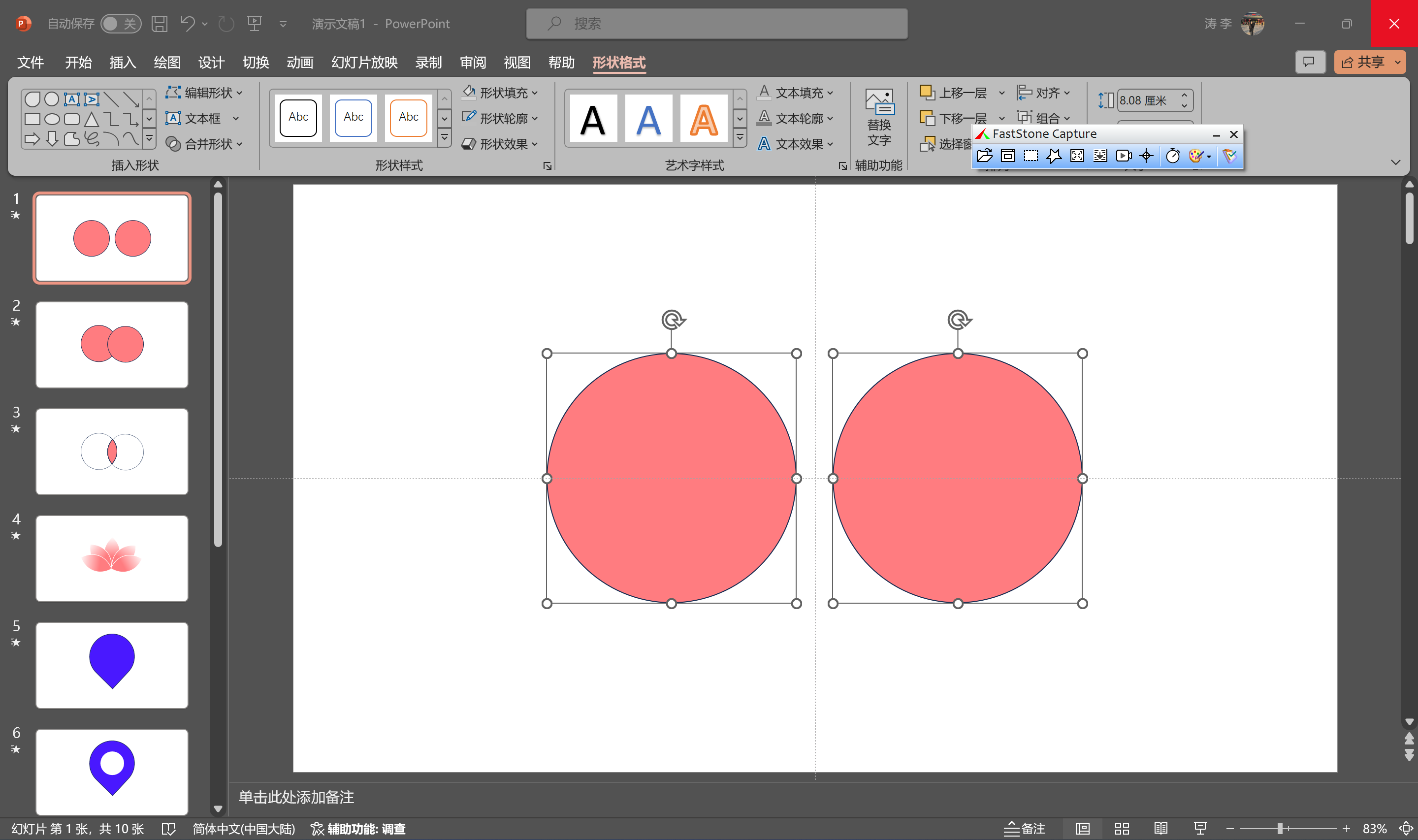This screenshot has width=1418, height=840.
Task: Switch to reading view
Action: [x=1160, y=829]
